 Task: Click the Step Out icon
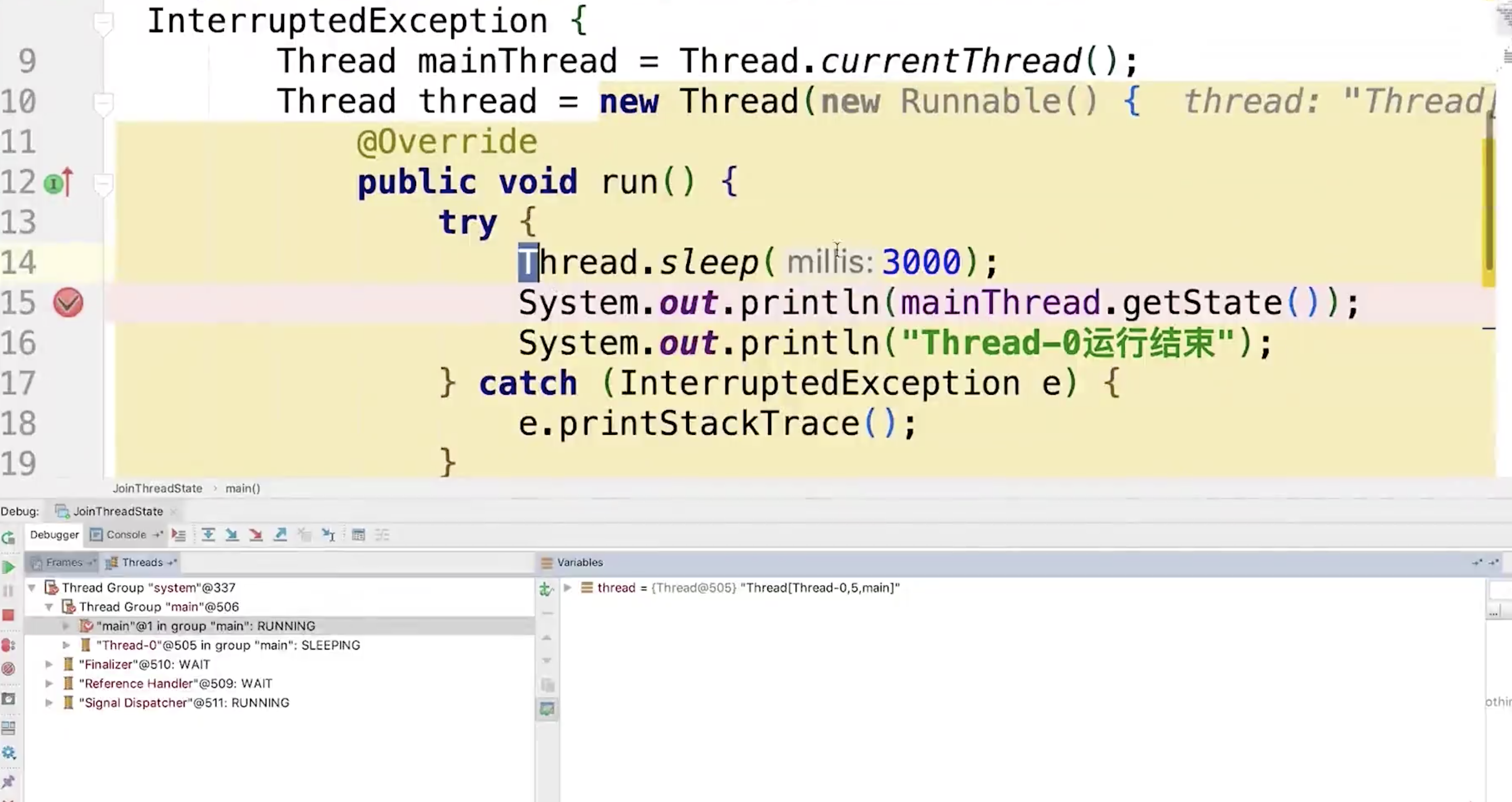[x=281, y=535]
